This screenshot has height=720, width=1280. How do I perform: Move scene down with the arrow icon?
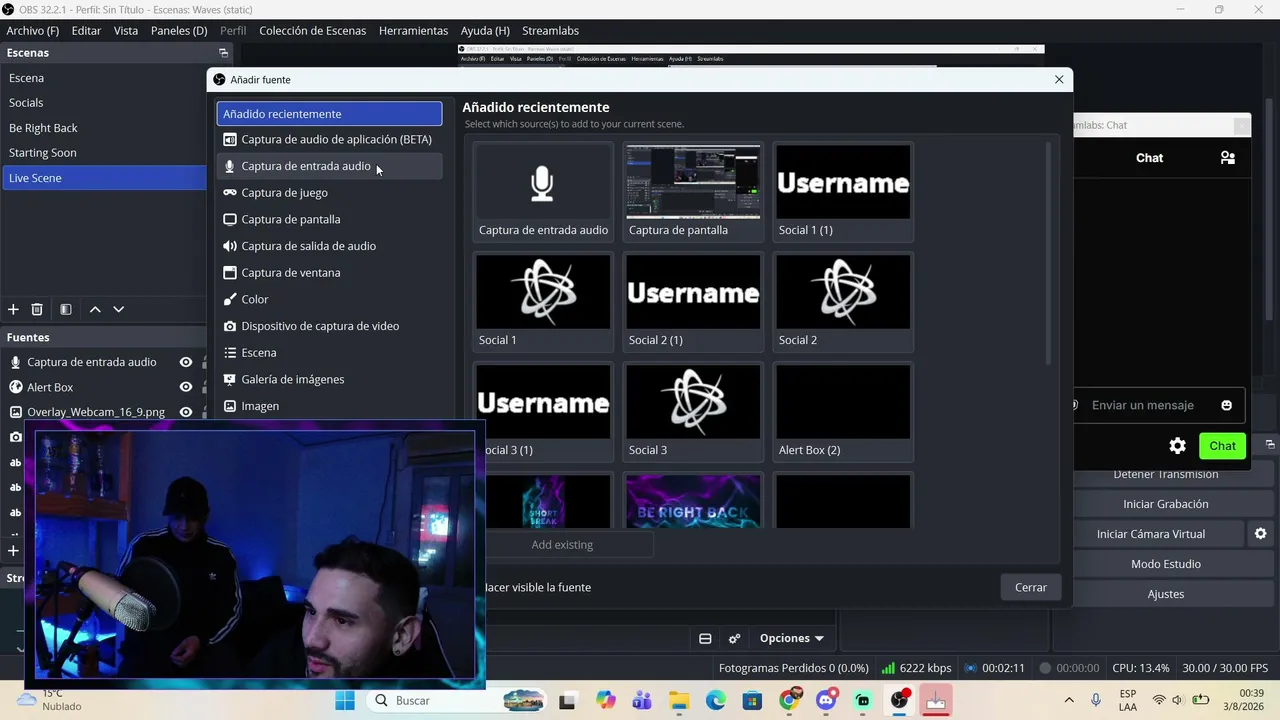119,310
